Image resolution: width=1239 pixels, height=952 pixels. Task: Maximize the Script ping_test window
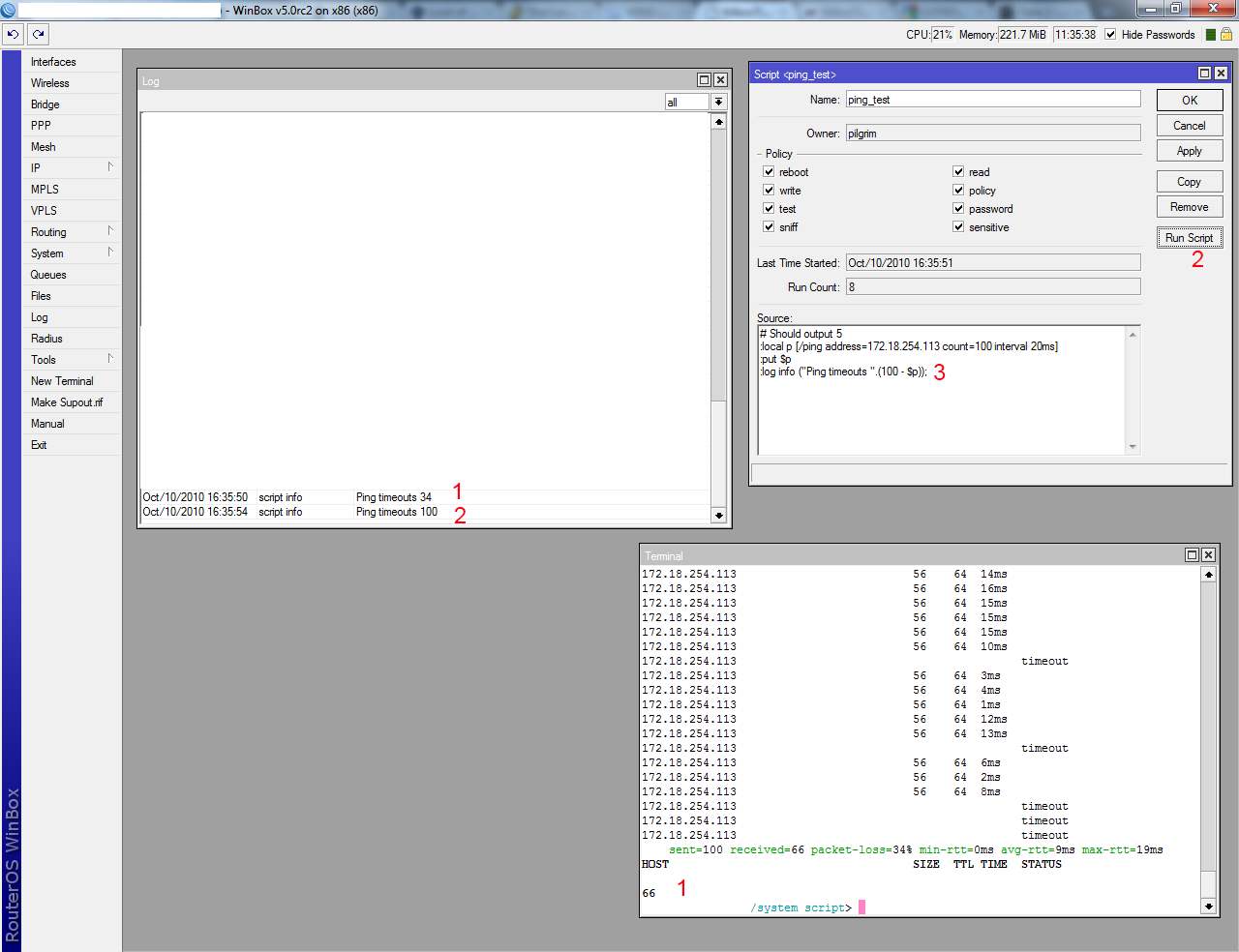(x=1204, y=74)
